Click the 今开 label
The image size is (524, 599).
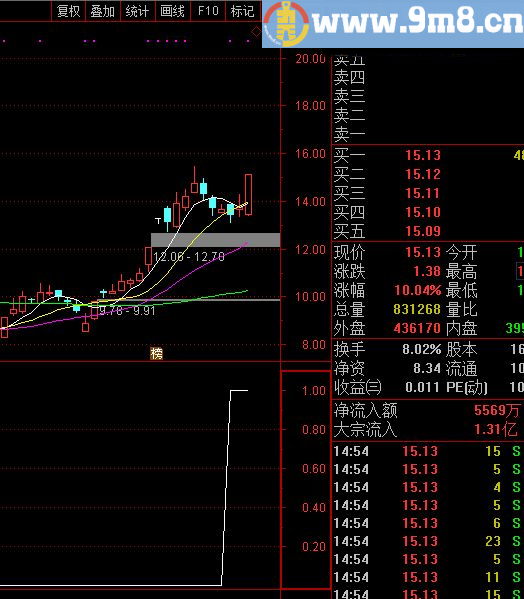click(x=462, y=252)
